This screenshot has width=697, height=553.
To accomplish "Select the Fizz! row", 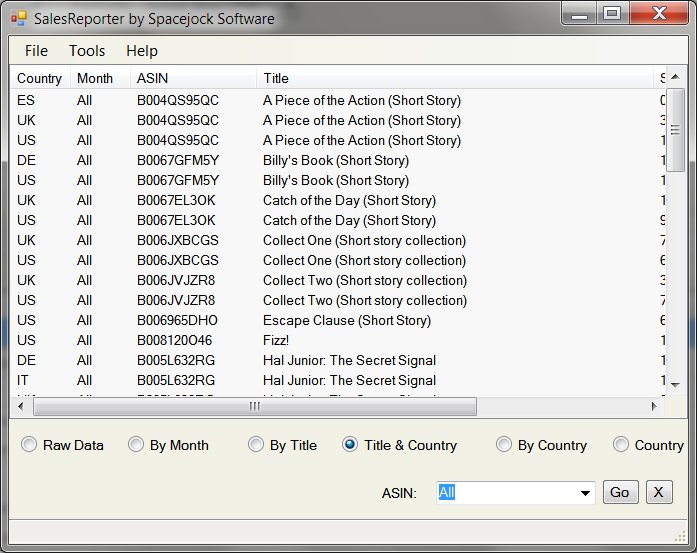I will (x=338, y=340).
